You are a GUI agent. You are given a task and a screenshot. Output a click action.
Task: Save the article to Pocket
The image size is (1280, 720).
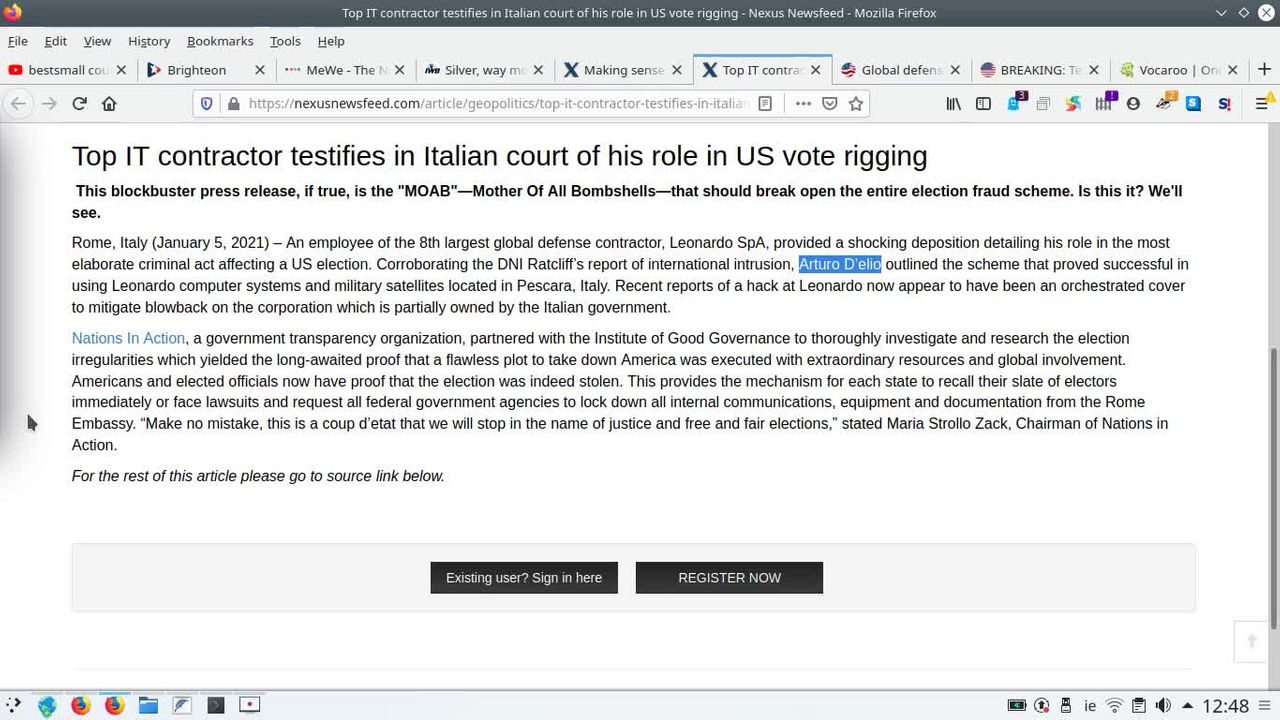(830, 103)
